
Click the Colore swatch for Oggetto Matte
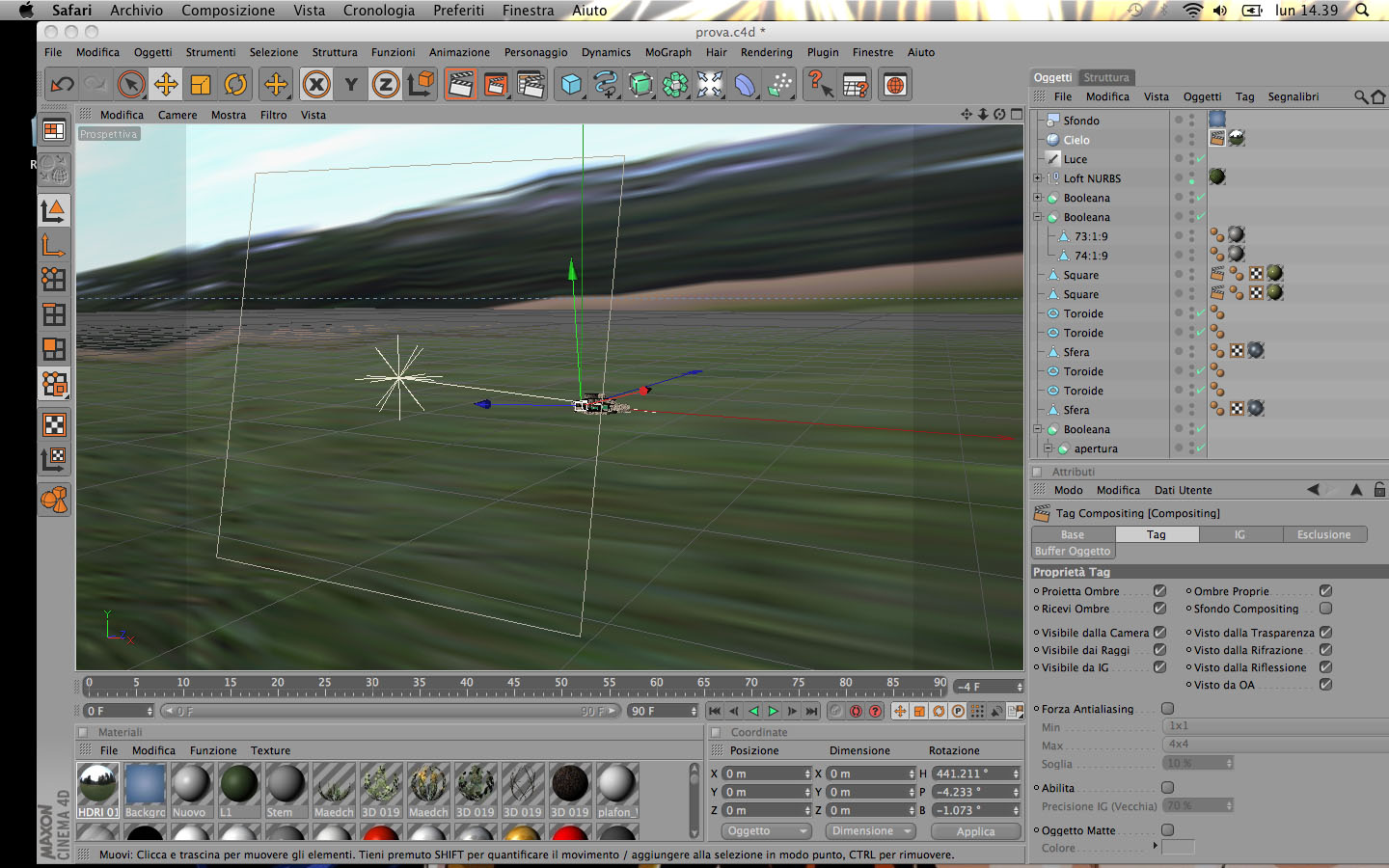(1178, 847)
